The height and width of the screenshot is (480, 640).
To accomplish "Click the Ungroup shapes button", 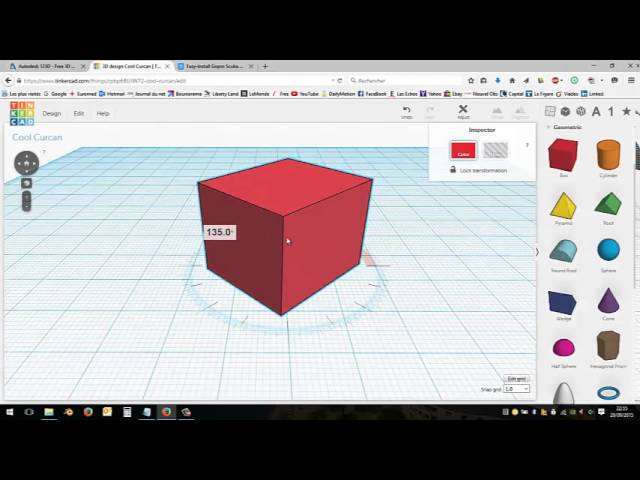I will (x=520, y=112).
